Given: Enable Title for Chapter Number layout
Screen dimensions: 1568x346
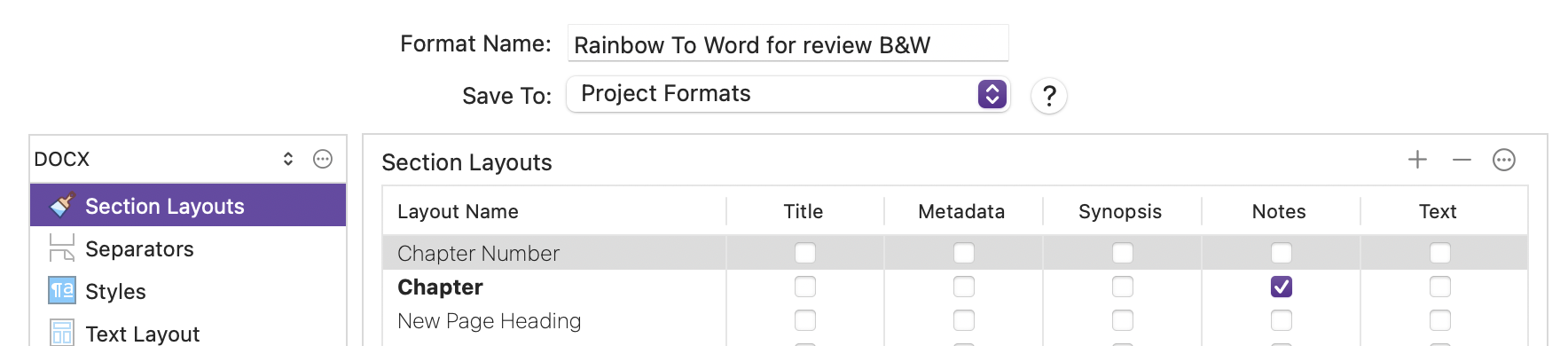Looking at the screenshot, I should (805, 253).
